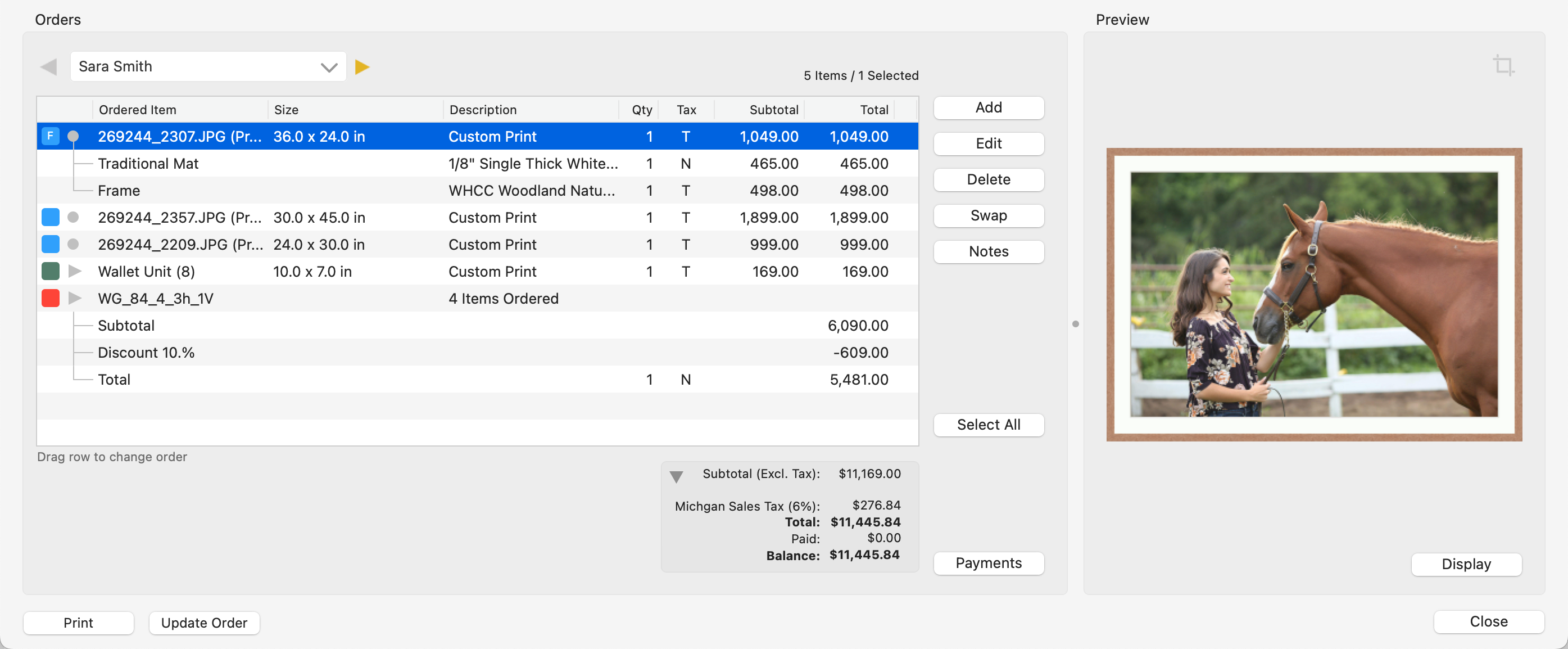Click the red swatch on WG_84_4_3h_1V row
The height and width of the screenshot is (649, 1568).
[x=51, y=298]
